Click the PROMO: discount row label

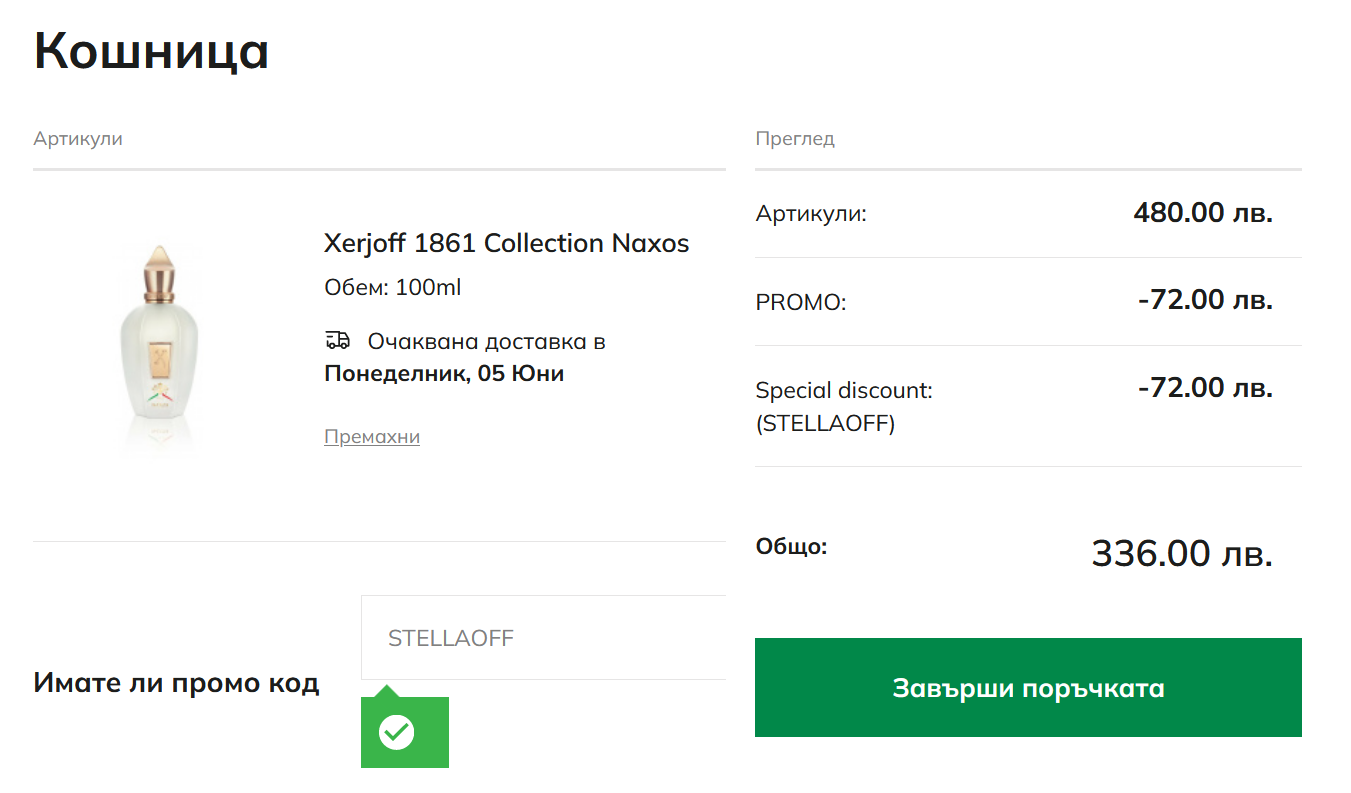(800, 302)
